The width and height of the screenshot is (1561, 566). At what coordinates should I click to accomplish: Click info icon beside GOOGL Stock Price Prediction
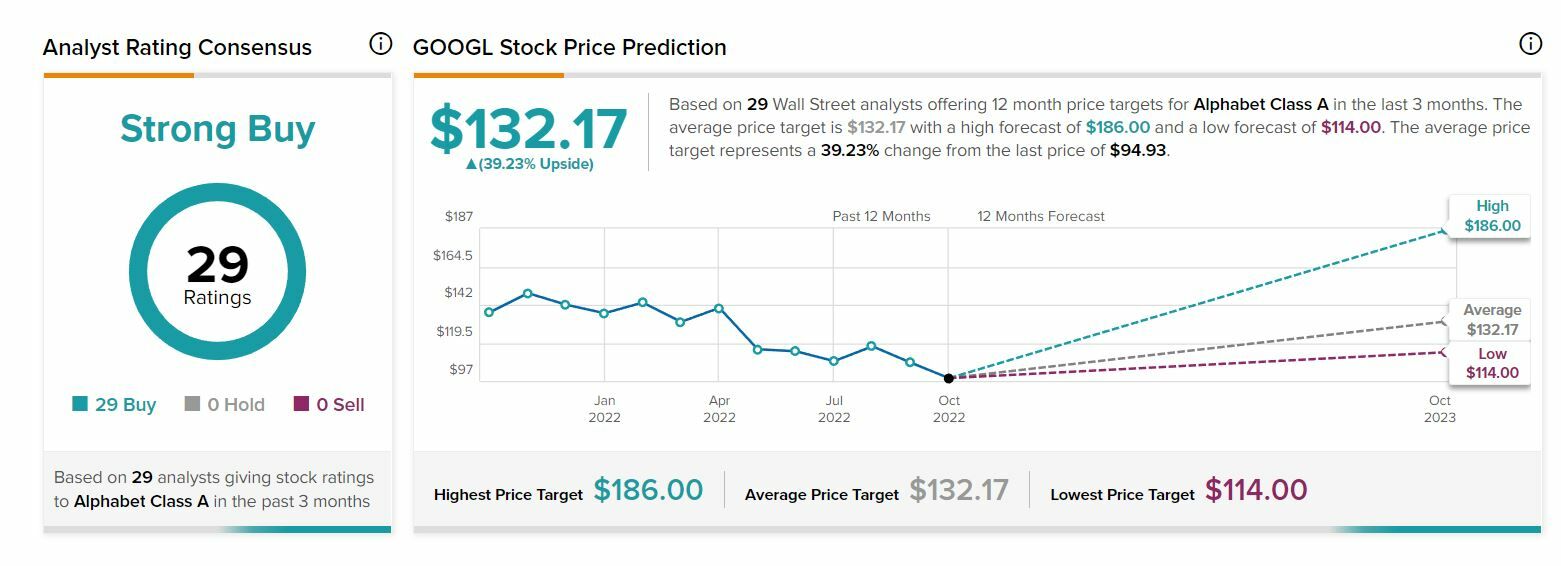click(x=1530, y=44)
